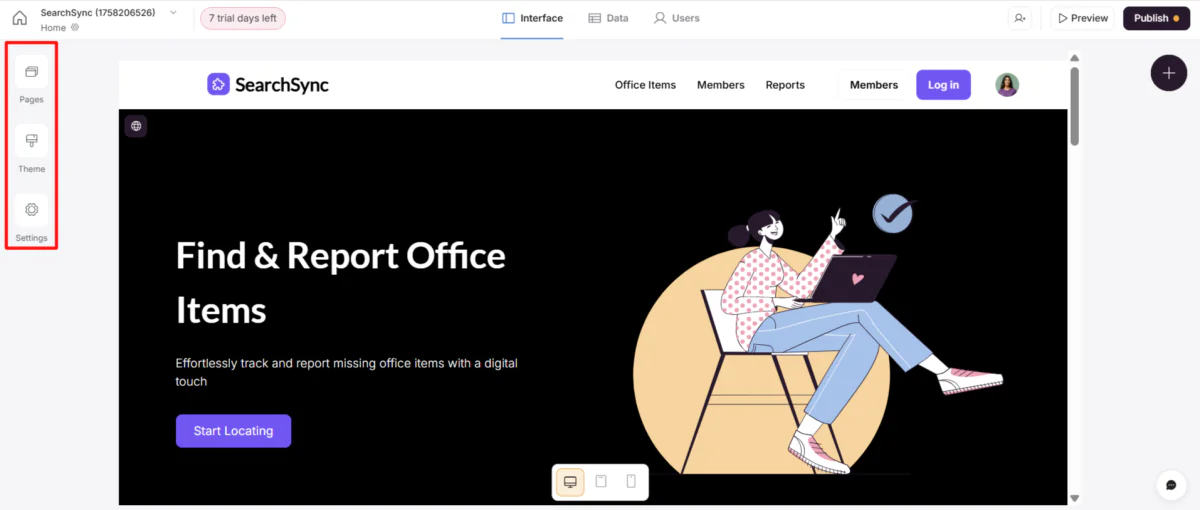1200x510 pixels.
Task: Open the home icon in top-left
Action: 19,18
